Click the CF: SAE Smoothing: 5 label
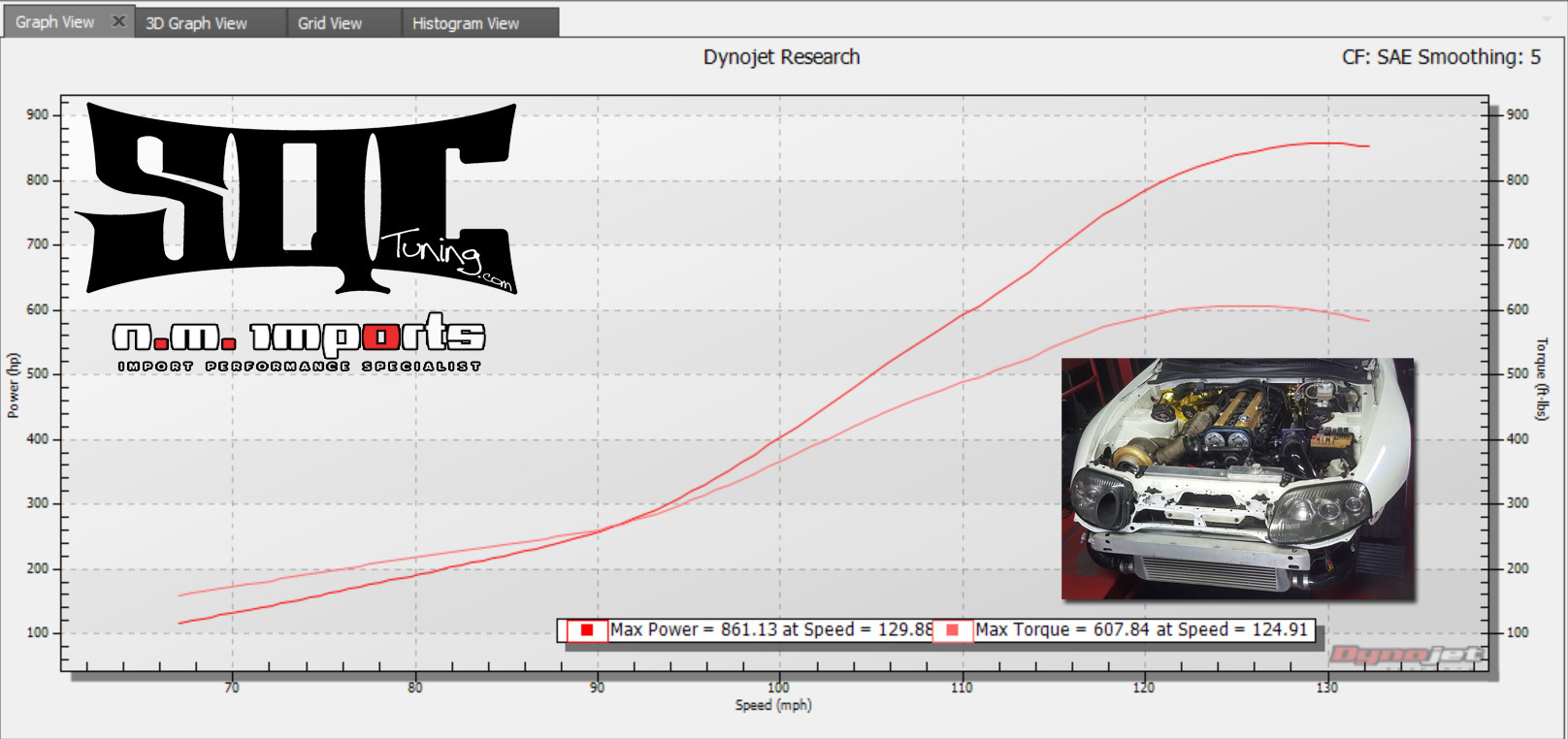The height and width of the screenshot is (739, 1568). (x=1441, y=57)
